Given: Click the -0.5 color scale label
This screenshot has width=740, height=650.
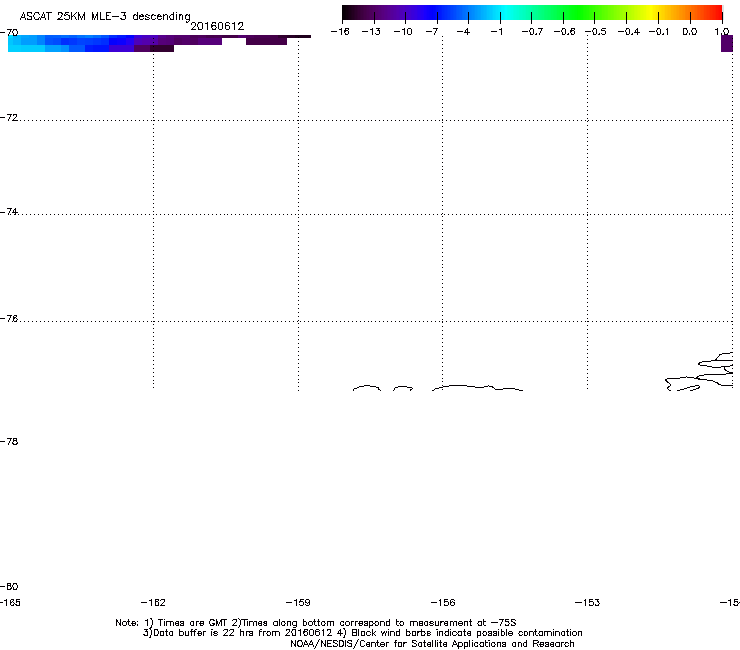Looking at the screenshot, I should (596, 32).
